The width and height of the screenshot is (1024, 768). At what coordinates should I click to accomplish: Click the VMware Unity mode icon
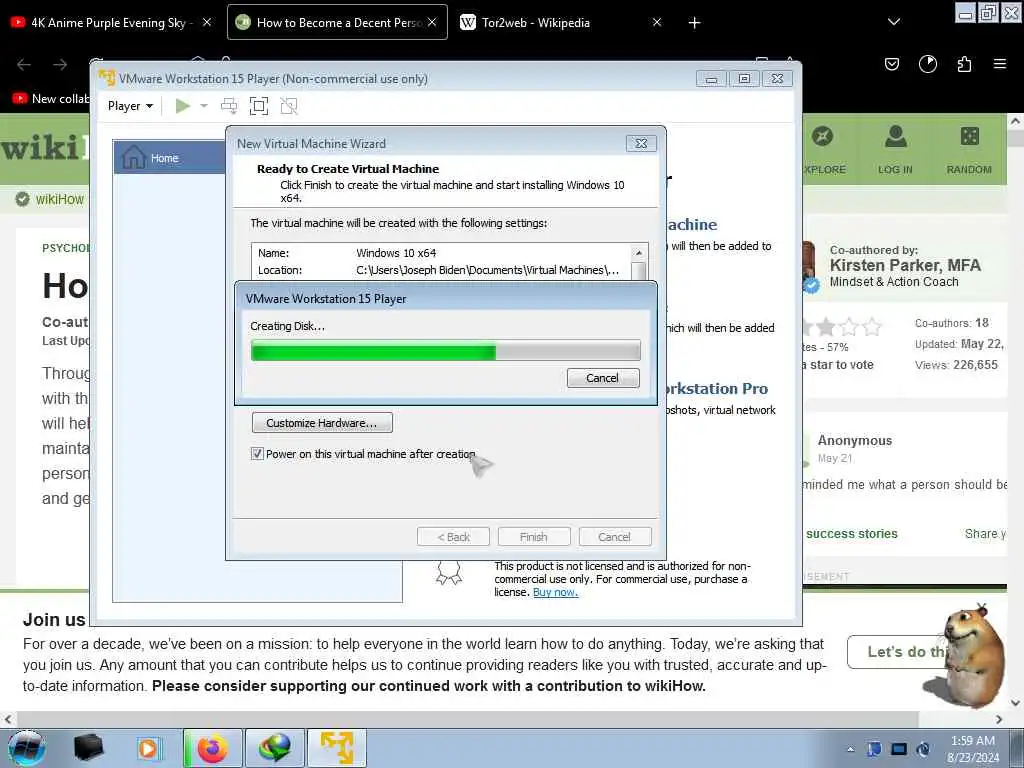point(289,106)
